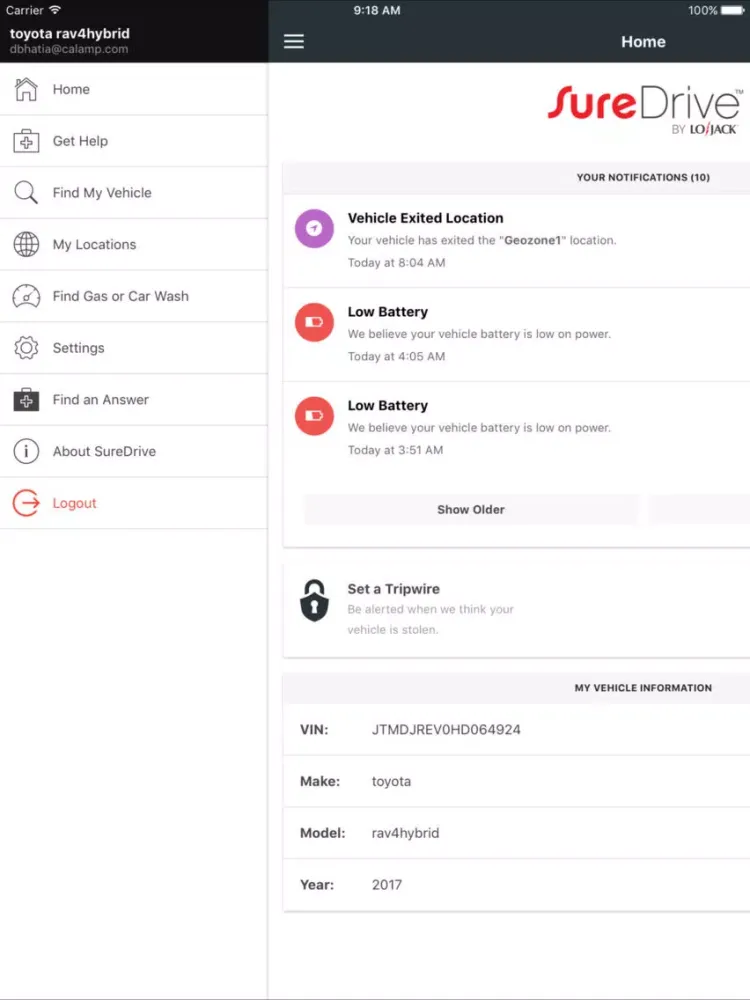Open Find an Answer menu item
The image size is (750, 1000).
click(134, 400)
